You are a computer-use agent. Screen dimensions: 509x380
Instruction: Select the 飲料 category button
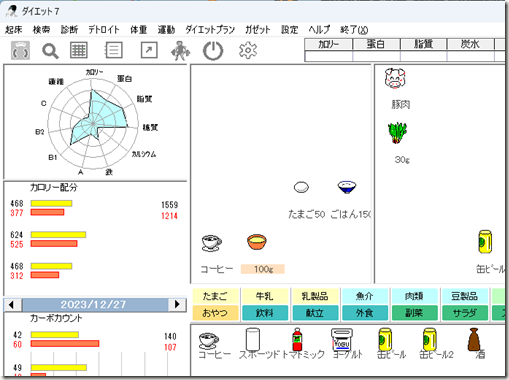pos(265,313)
